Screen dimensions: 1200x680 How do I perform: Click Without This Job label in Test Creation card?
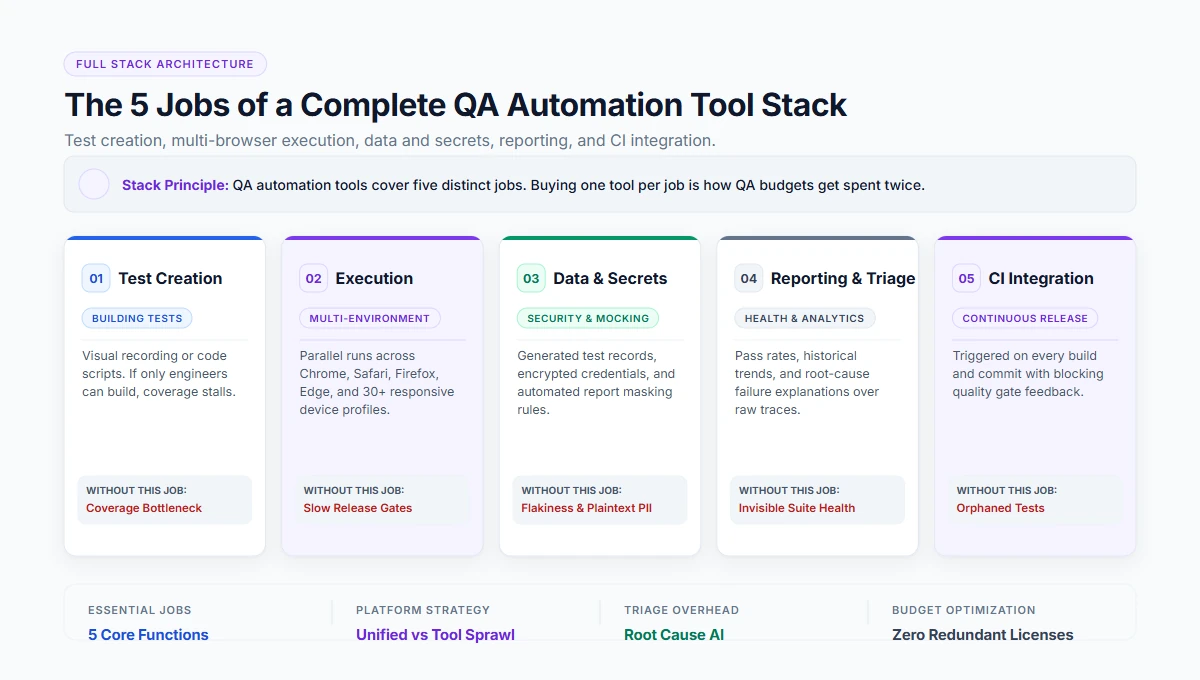point(136,491)
